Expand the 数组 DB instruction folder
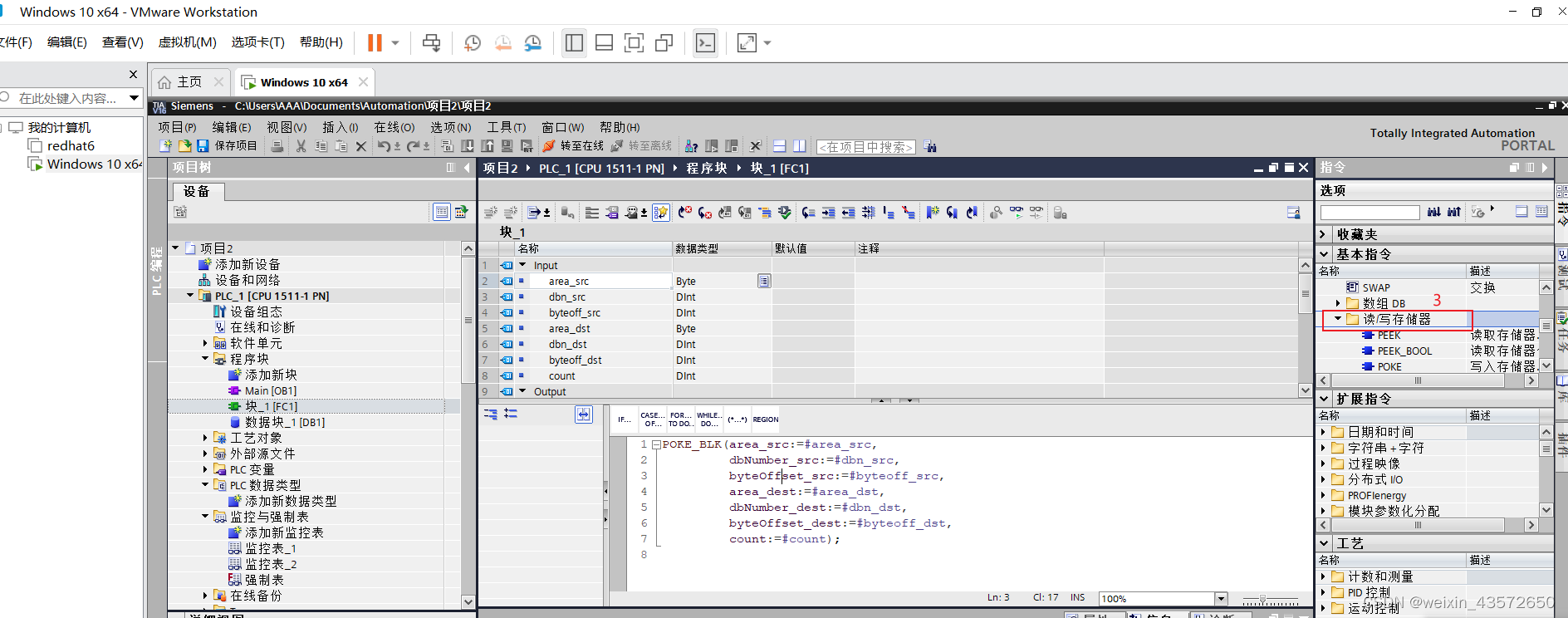1568x618 pixels. click(1337, 303)
